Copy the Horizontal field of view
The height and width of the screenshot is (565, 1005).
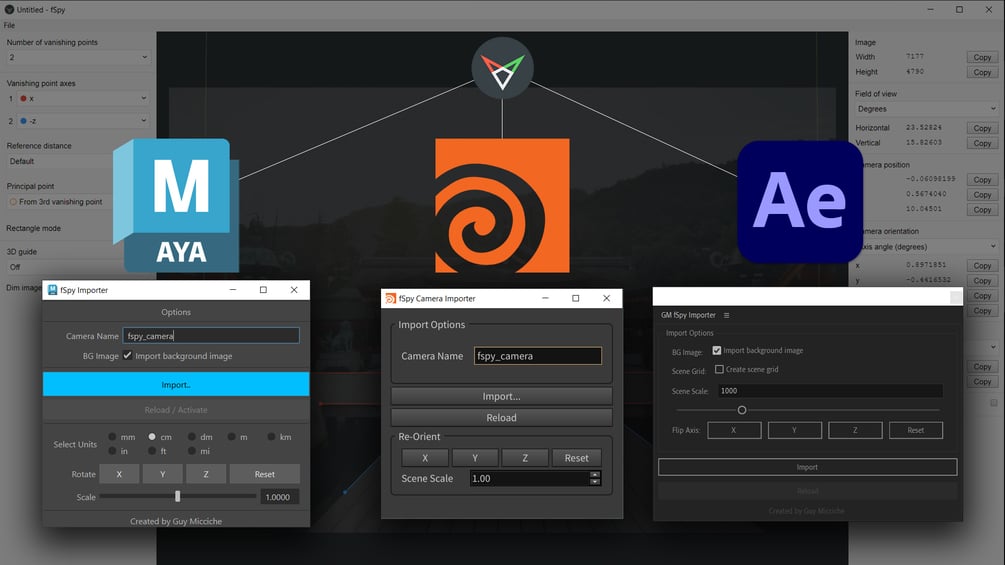(982, 128)
